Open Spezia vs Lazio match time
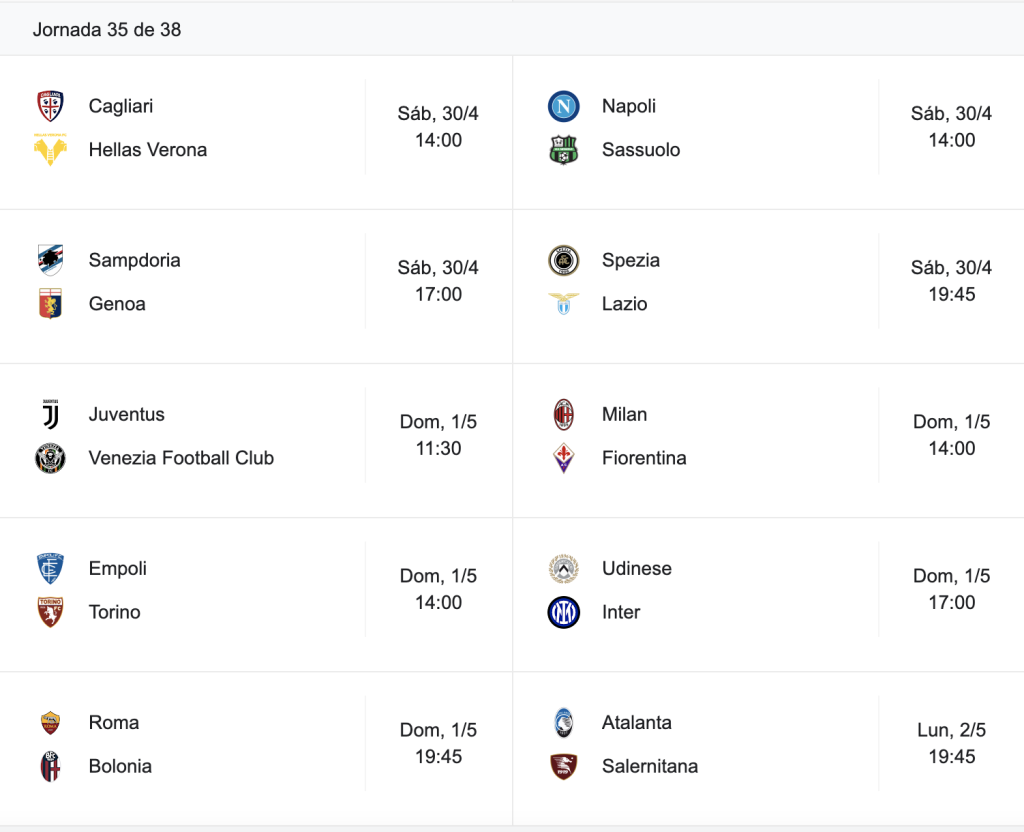 click(952, 281)
